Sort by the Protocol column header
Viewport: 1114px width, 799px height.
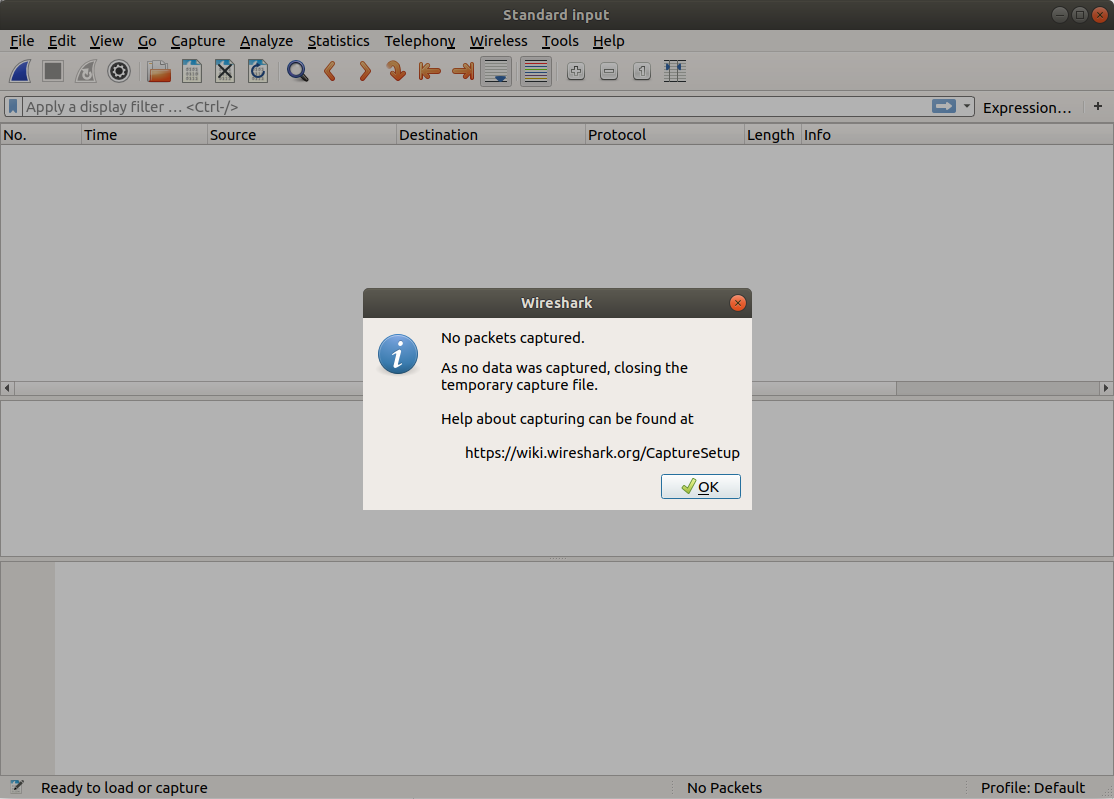(665, 135)
